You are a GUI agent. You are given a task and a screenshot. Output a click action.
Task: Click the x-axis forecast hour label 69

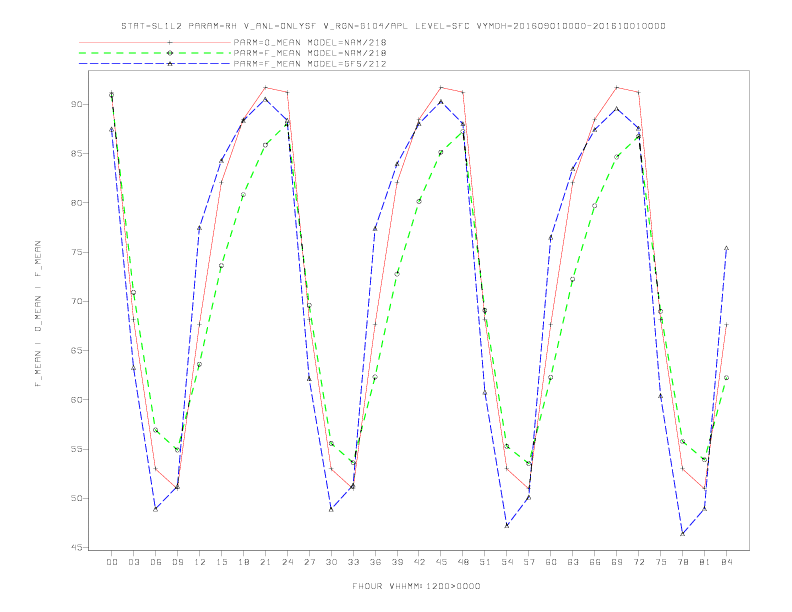click(x=617, y=562)
